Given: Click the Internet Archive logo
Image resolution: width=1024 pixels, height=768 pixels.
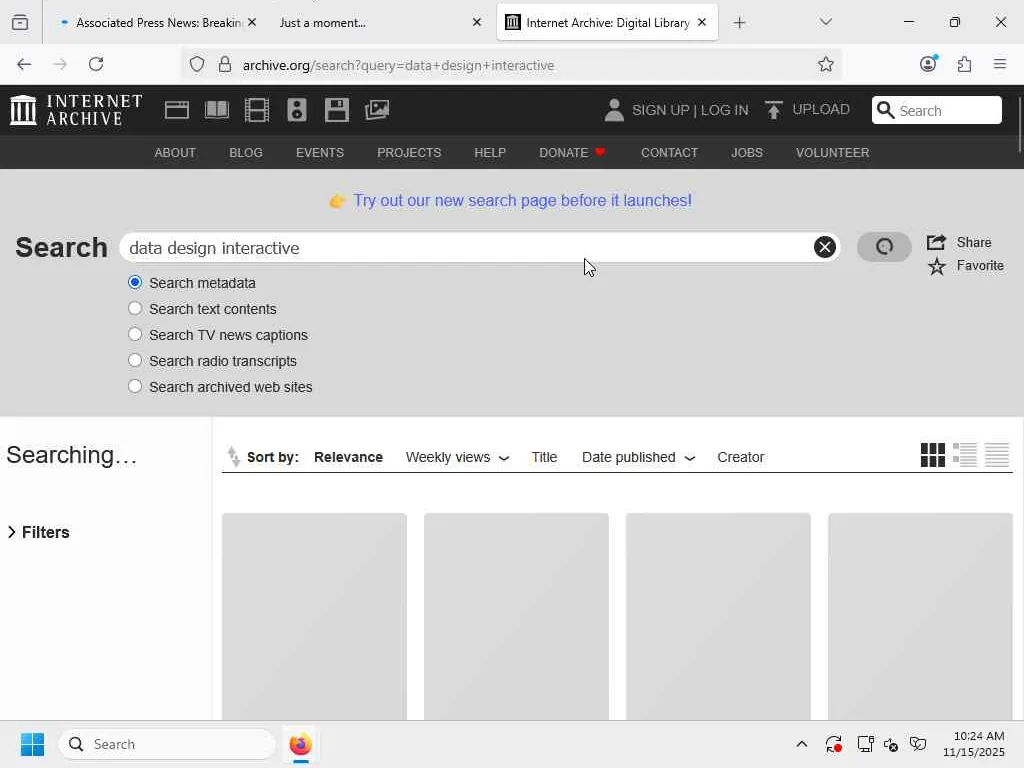Looking at the screenshot, I should 76,110.
